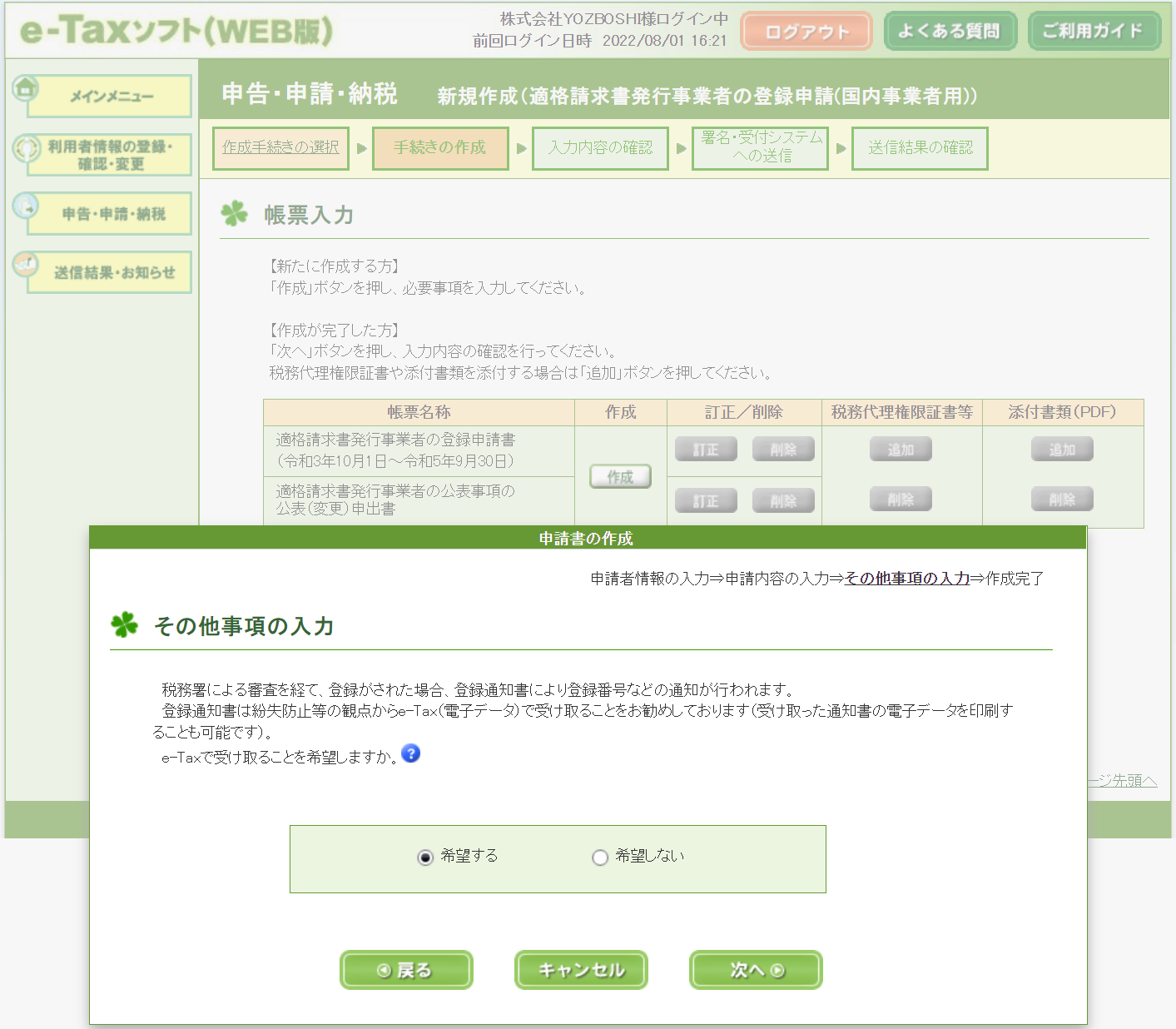
Task: Click 追加 under 税務代理権限証書等
Action: 901,450
